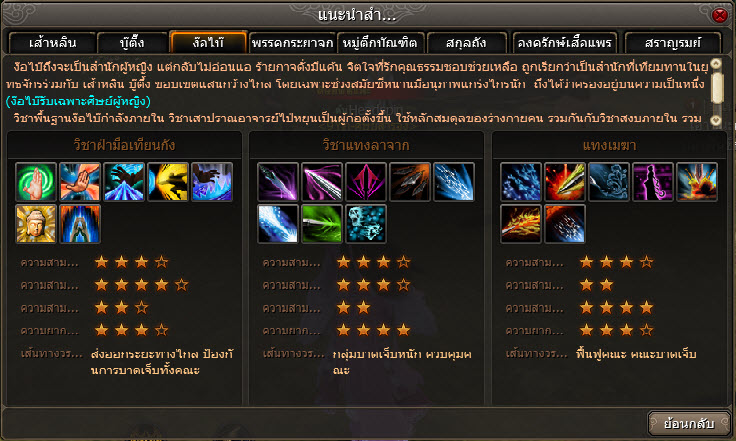The height and width of the screenshot is (441, 736).
Task: Select the green needle streak skill icon
Action: click(x=322, y=224)
